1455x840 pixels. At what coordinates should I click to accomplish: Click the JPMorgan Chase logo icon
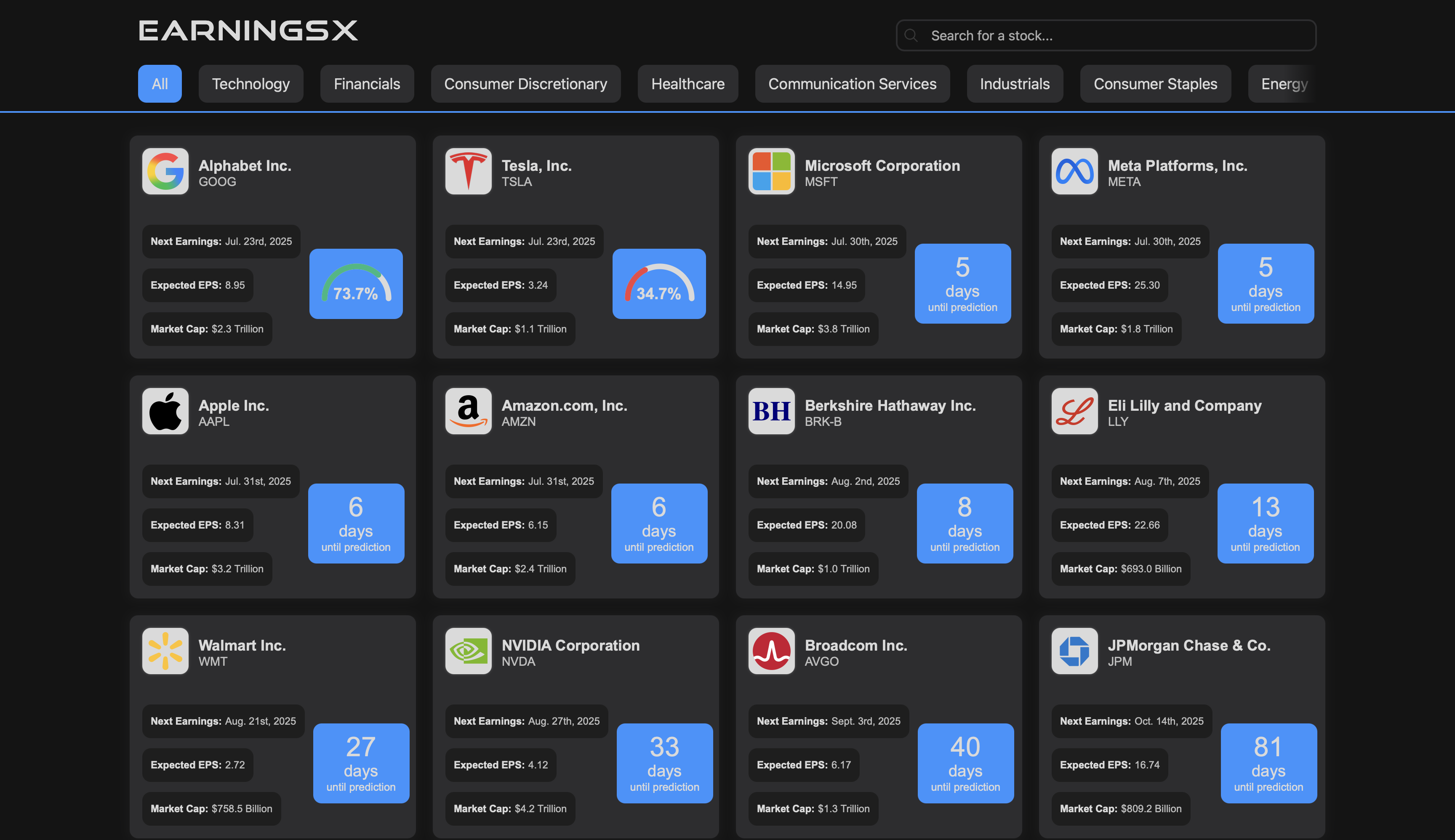point(1074,651)
